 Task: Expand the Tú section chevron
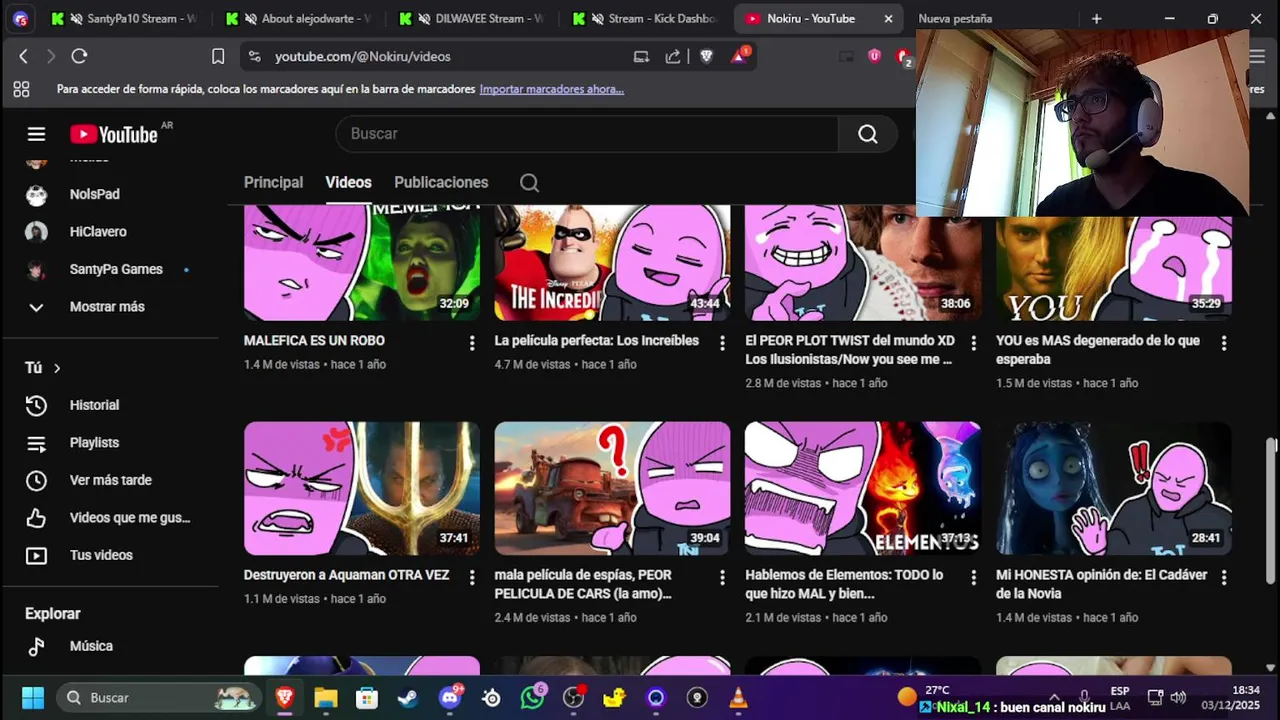tap(57, 368)
